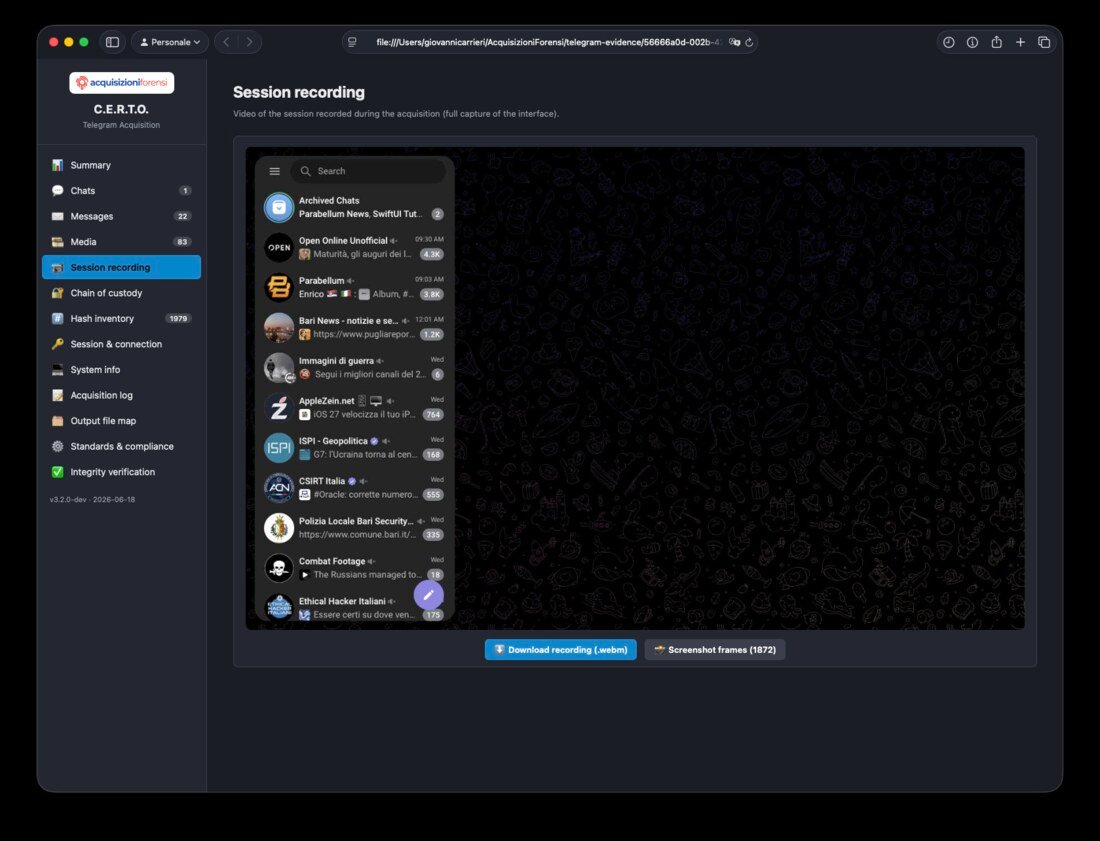Click the info circle toolbar icon
Image resolution: width=1100 pixels, height=841 pixels.
pyautogui.click(x=972, y=42)
